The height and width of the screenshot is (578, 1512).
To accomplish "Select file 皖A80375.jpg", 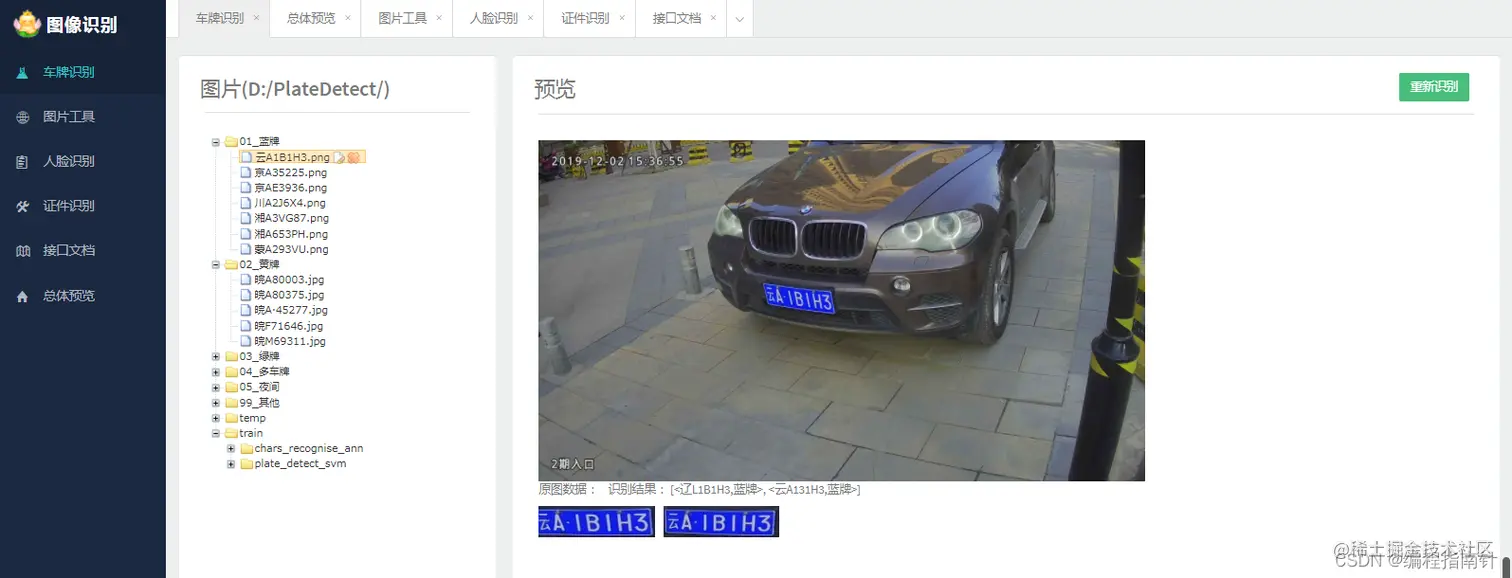I will click(x=289, y=295).
